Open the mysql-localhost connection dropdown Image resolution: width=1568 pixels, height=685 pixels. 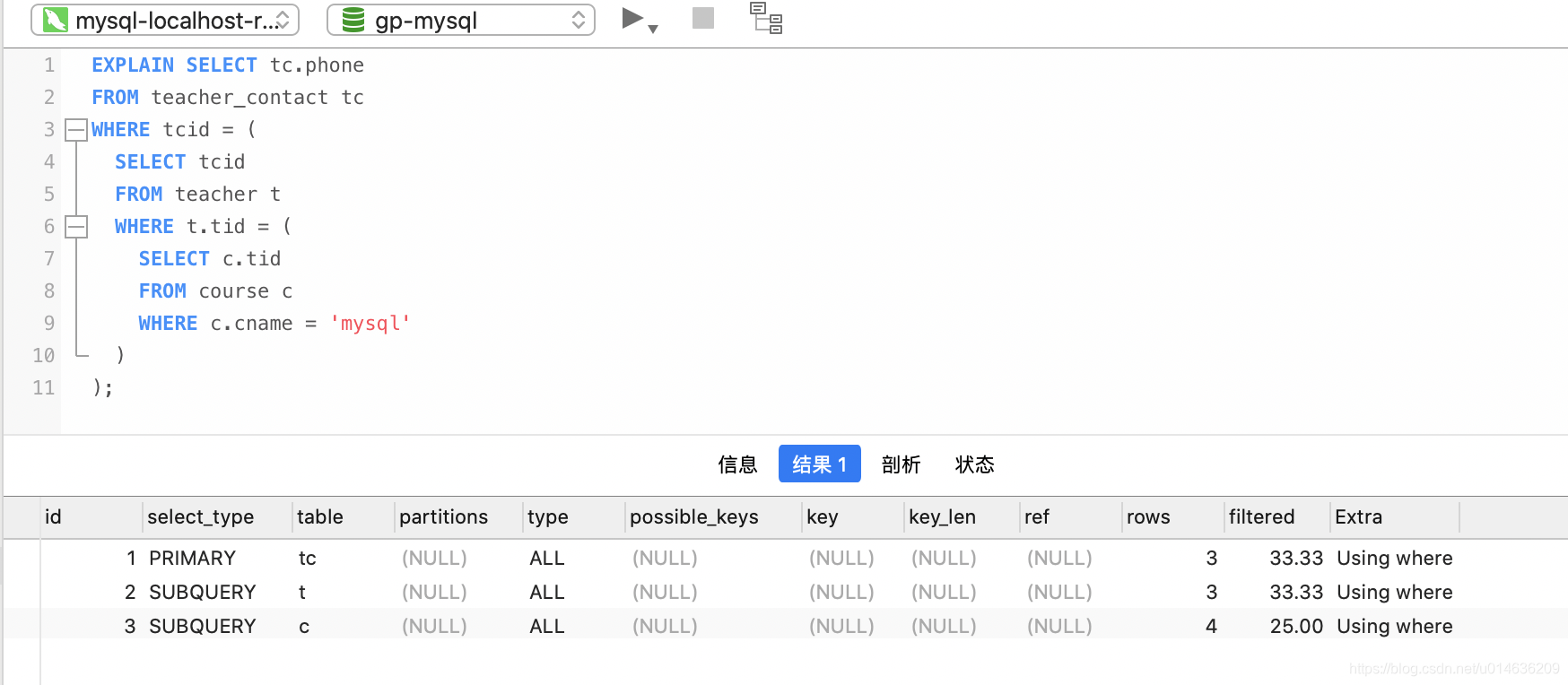[165, 20]
